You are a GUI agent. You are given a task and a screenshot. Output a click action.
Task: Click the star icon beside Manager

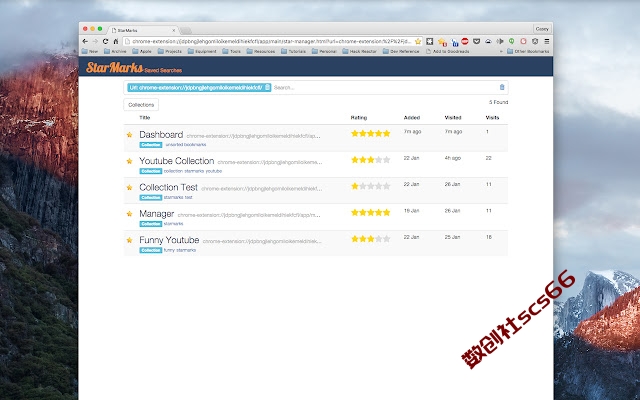[129, 214]
